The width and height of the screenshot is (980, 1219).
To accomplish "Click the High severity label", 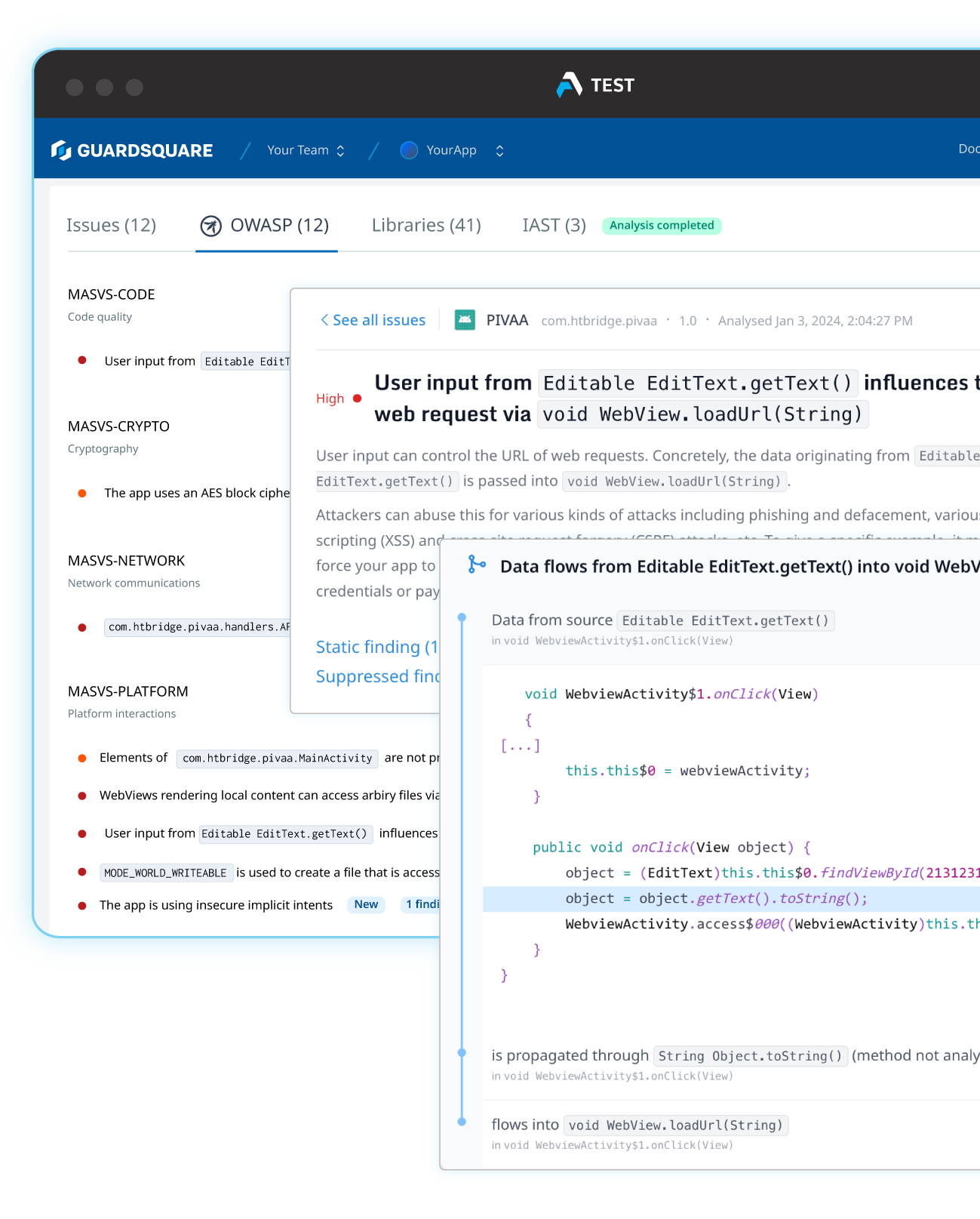I will pyautogui.click(x=330, y=399).
